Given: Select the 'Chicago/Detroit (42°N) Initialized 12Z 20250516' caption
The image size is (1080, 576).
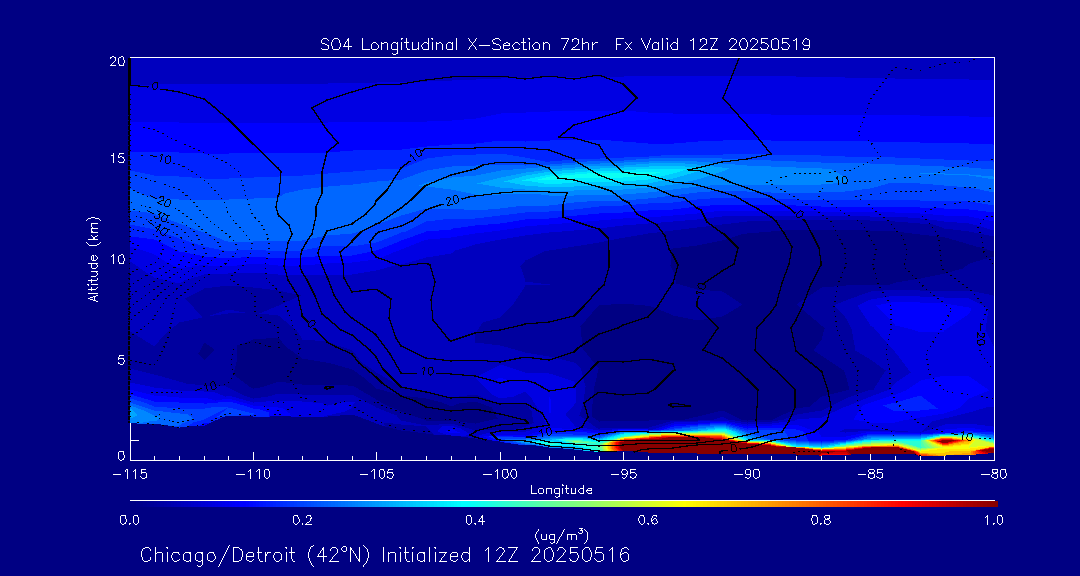Looking at the screenshot, I should [x=386, y=555].
